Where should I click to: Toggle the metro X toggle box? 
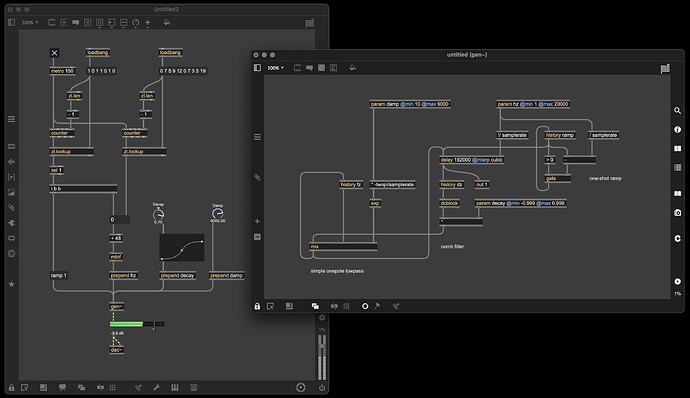coord(55,53)
